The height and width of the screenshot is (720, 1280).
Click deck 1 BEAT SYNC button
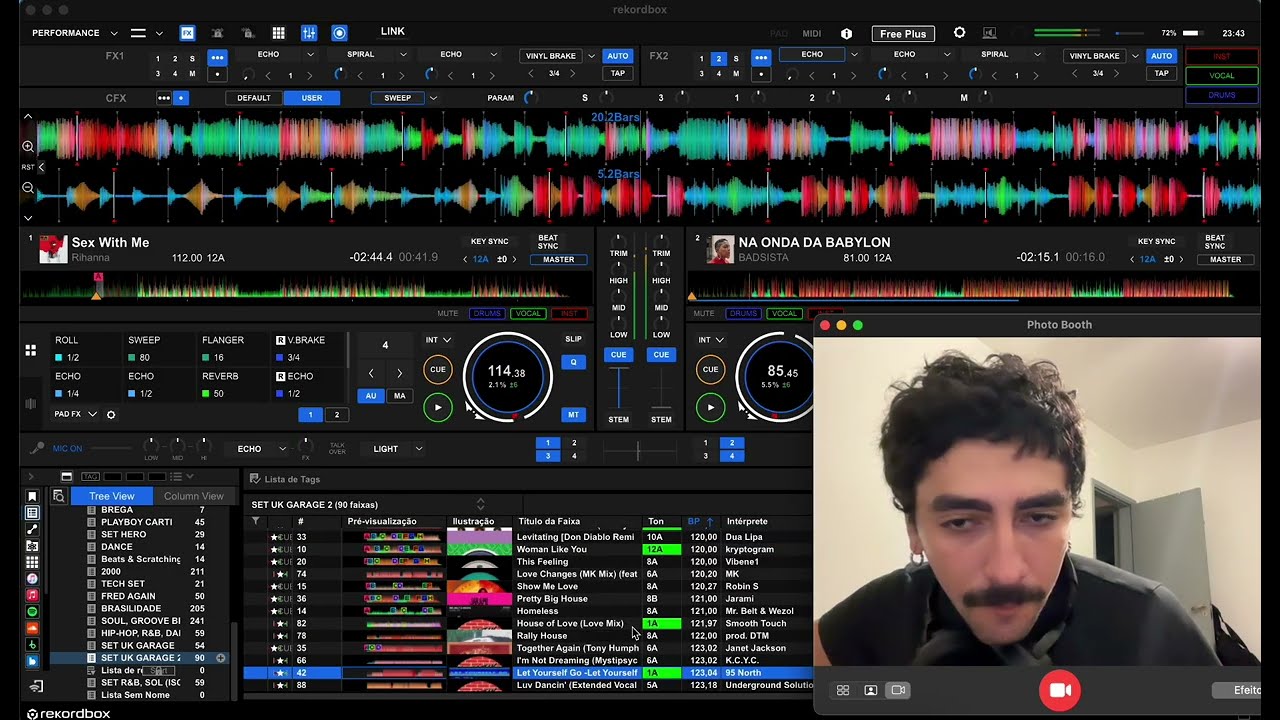tap(548, 243)
